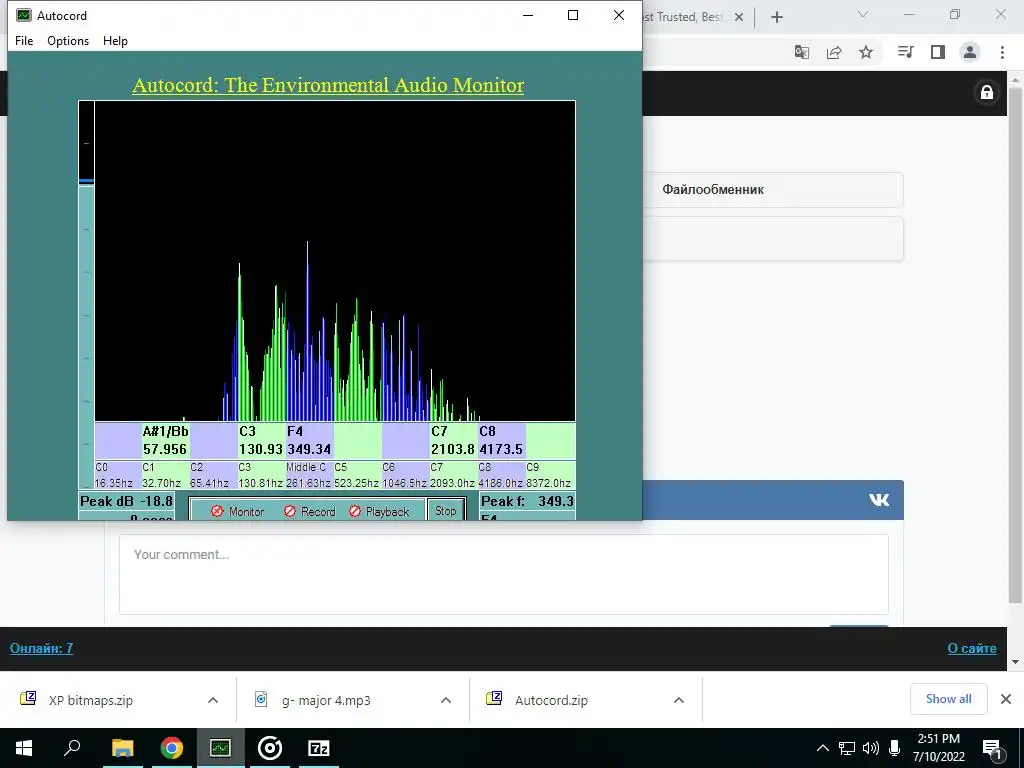Expand options for XP bitmaps.zip download
Viewport: 1024px width, 768px height.
[x=213, y=700]
